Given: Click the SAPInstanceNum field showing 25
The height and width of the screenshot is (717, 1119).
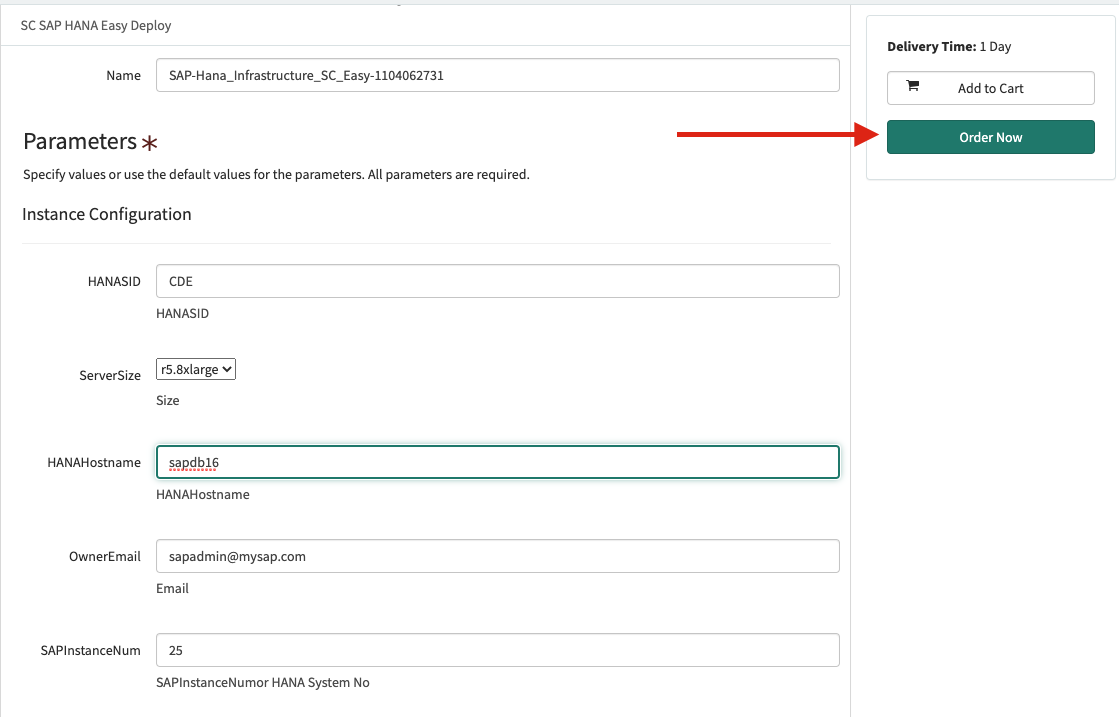Looking at the screenshot, I should (x=497, y=650).
